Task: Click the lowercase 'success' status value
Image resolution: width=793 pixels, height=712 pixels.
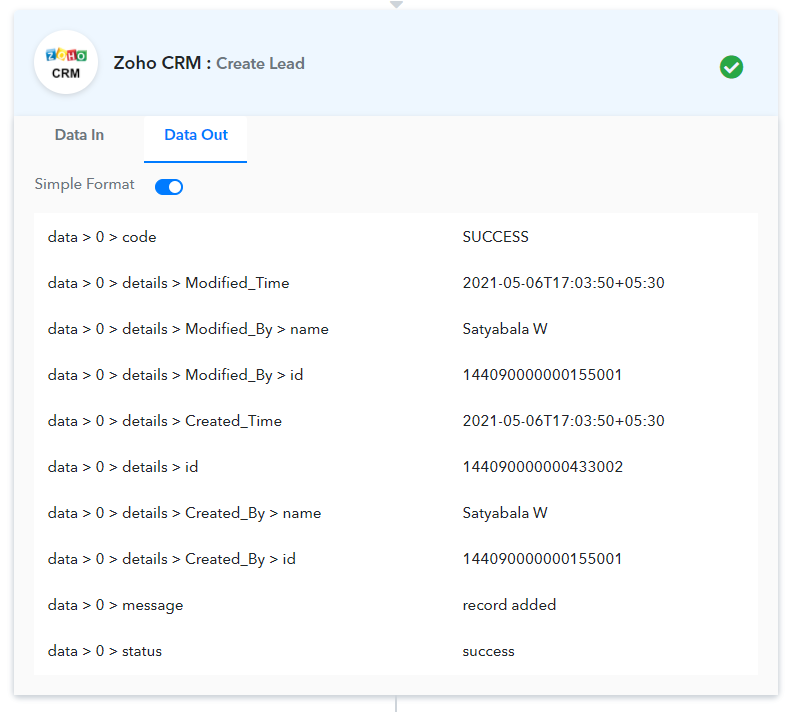Action: pos(489,651)
